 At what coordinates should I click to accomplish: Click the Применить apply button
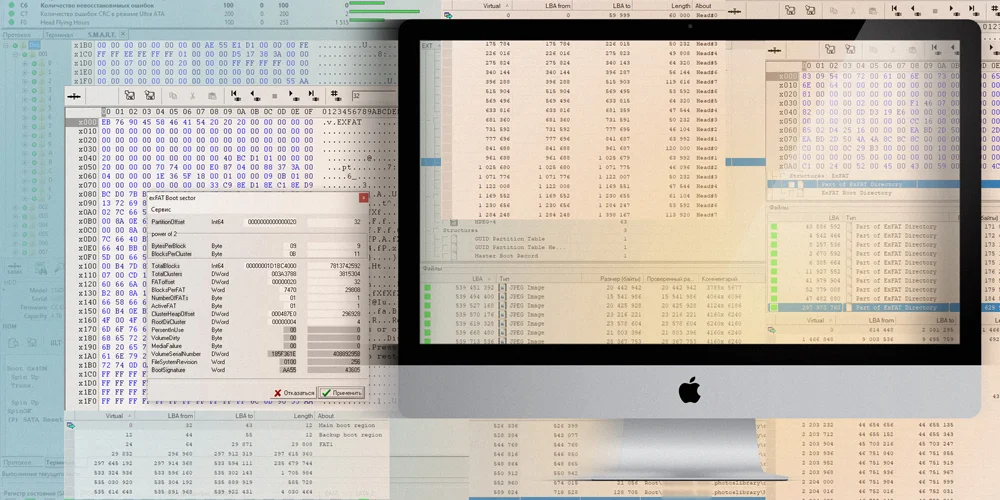click(x=341, y=393)
